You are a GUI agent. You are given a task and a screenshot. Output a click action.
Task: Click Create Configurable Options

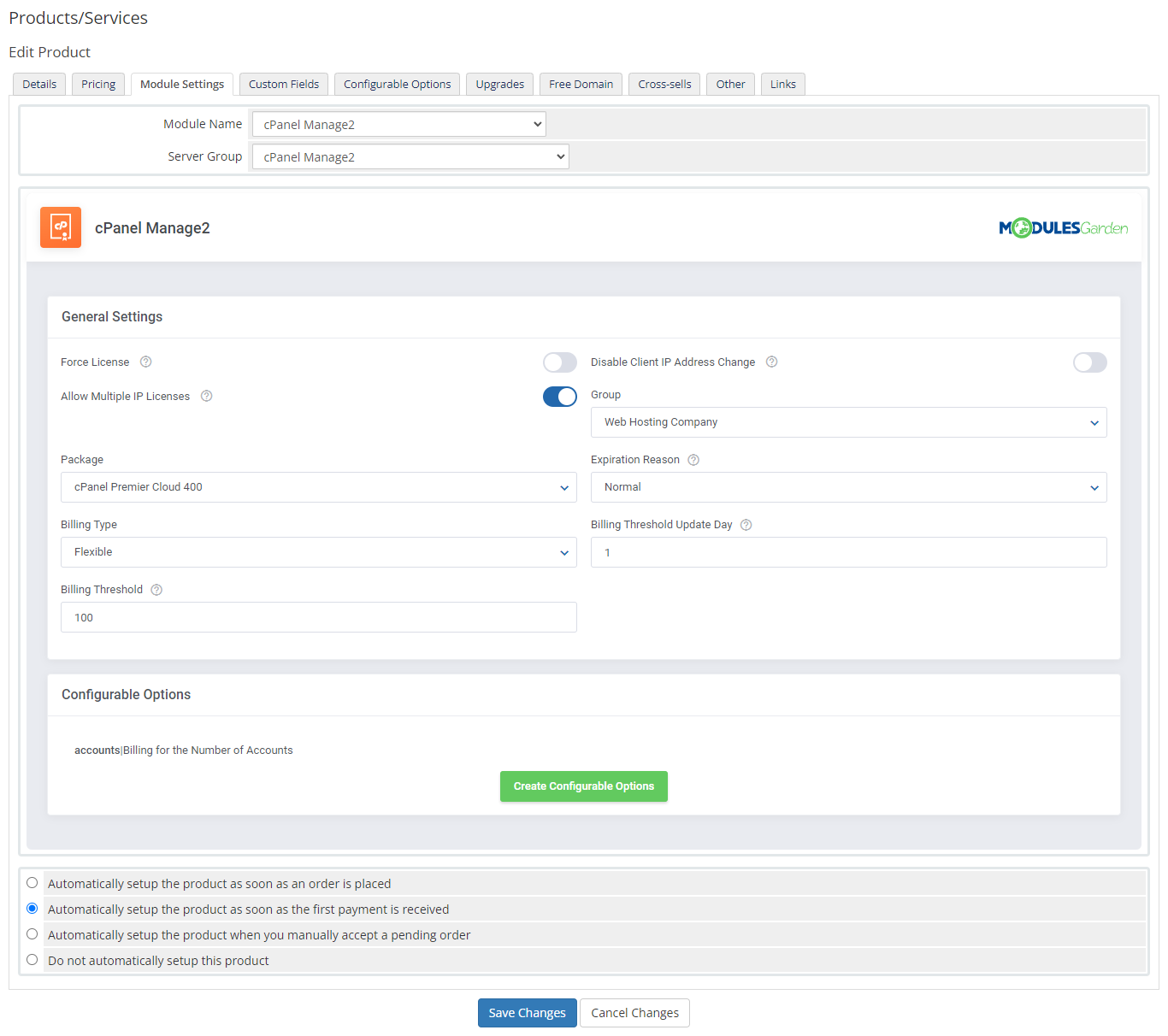point(584,786)
